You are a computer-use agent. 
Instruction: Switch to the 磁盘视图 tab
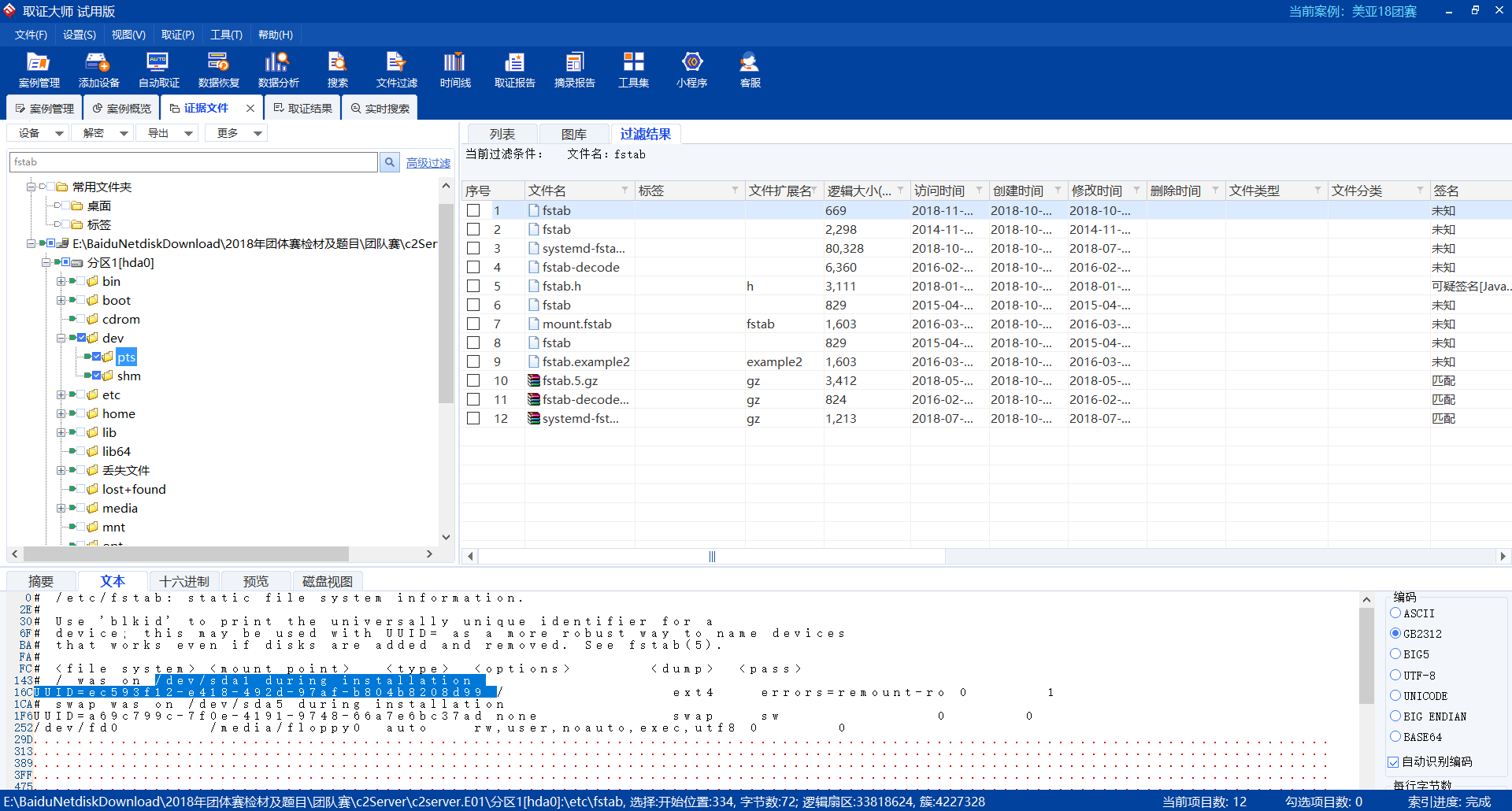(x=328, y=581)
